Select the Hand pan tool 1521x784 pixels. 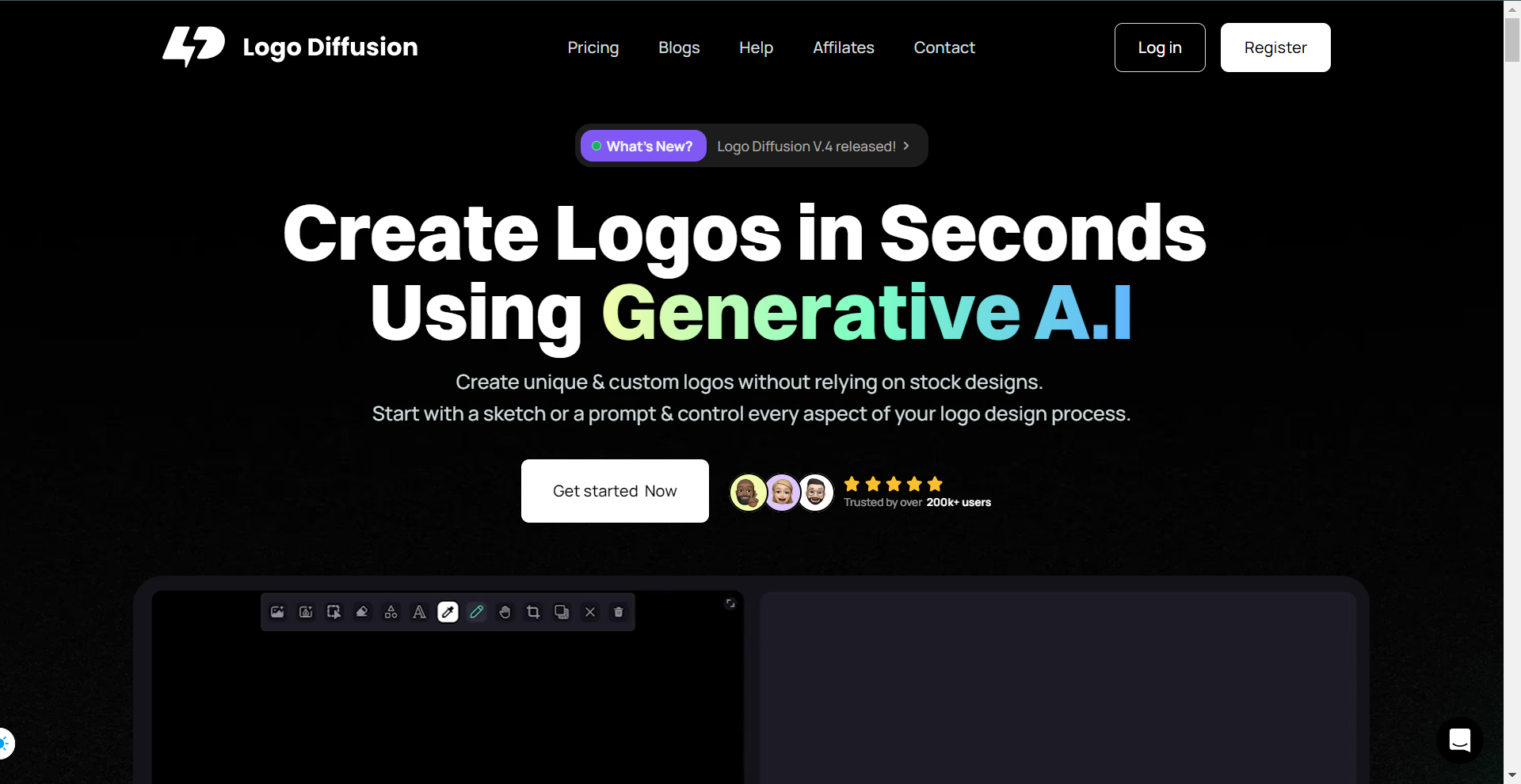505,612
